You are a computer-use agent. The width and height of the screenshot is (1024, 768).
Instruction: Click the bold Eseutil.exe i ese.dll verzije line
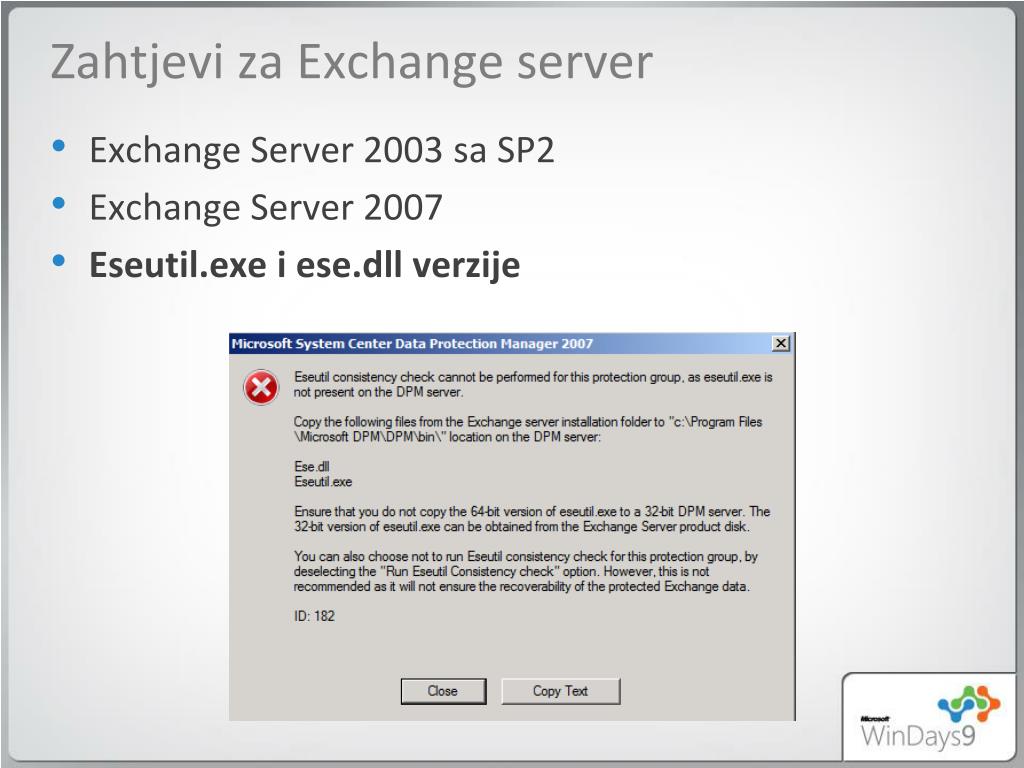pyautogui.click(x=304, y=264)
